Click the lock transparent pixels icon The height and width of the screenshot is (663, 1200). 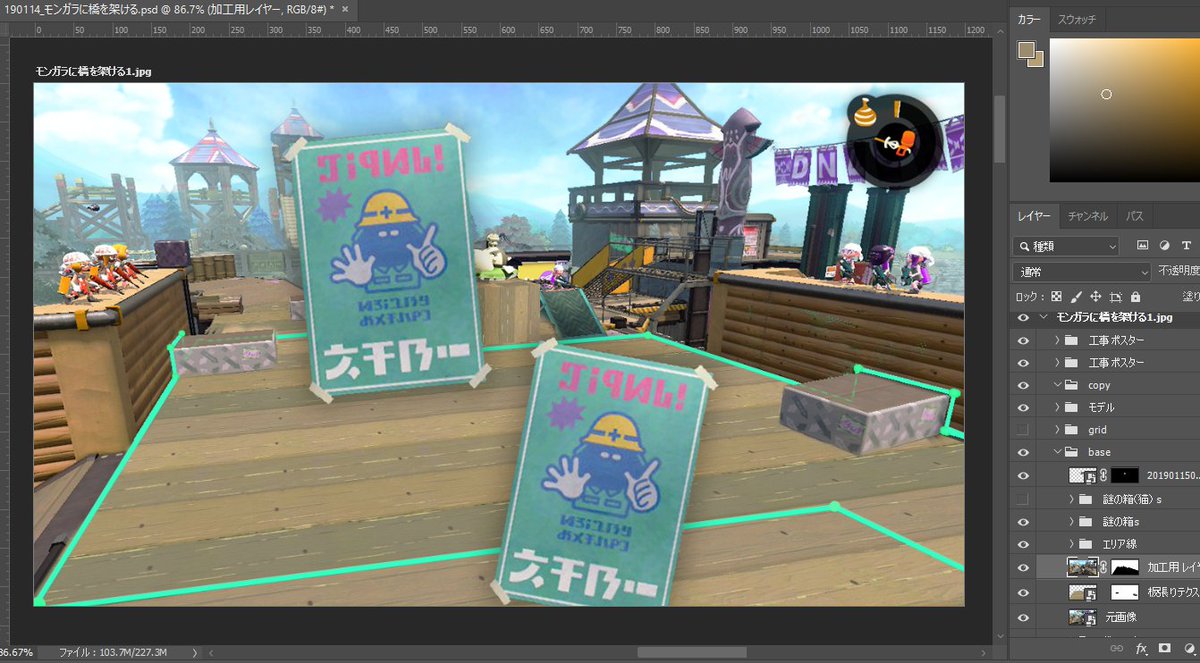click(1056, 297)
